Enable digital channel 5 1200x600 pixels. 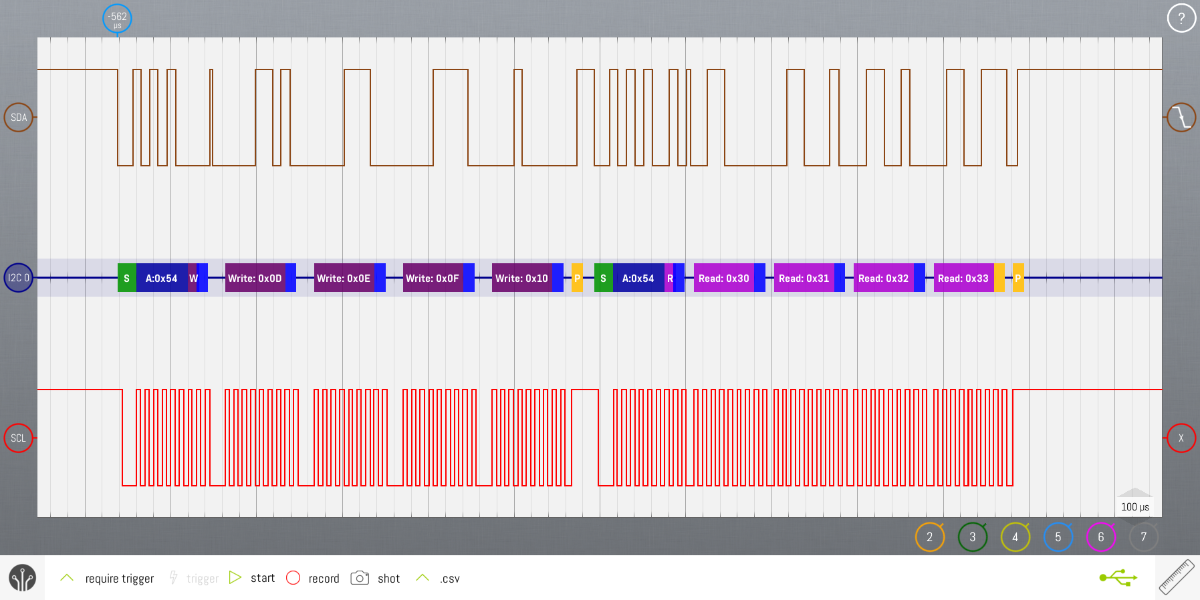coord(1058,538)
